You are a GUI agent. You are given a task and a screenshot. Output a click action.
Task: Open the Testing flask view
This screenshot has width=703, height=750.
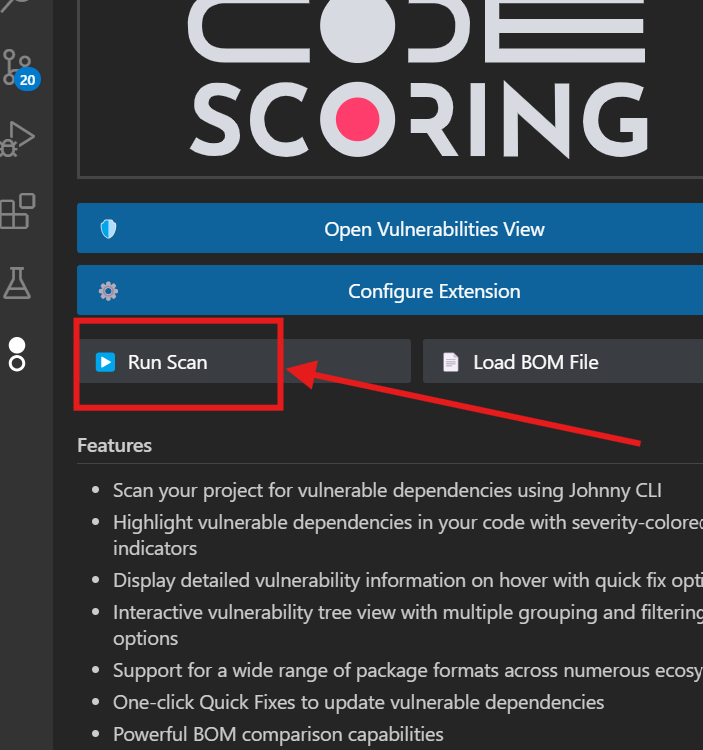(x=17, y=283)
